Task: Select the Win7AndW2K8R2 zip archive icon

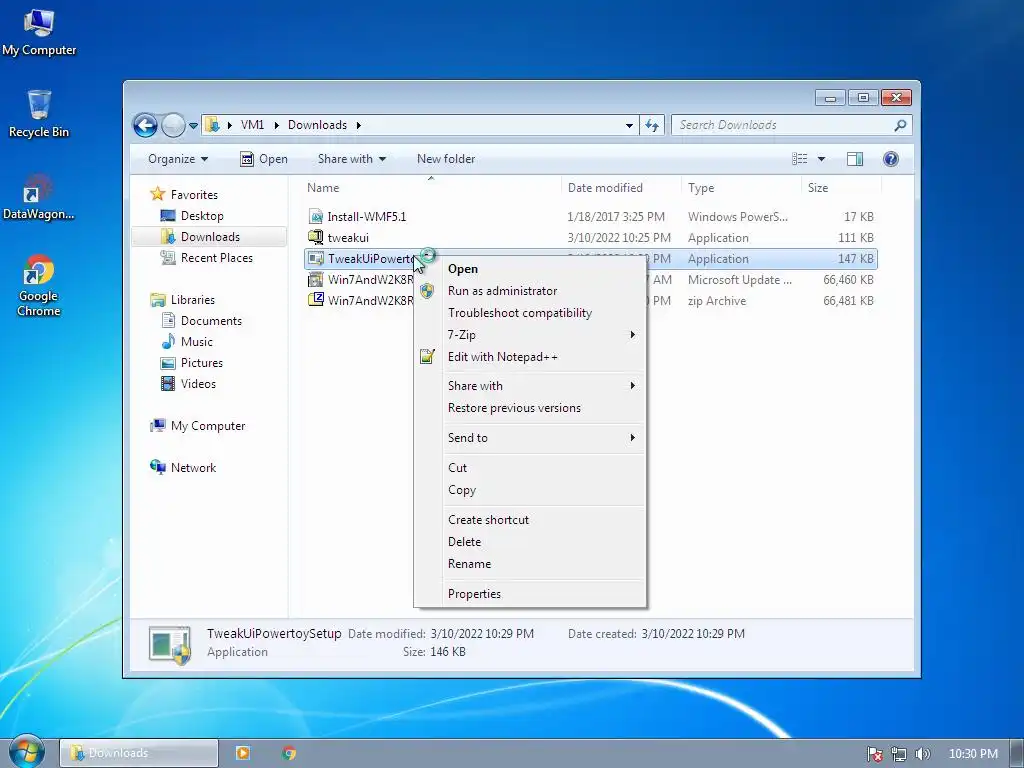Action: (x=315, y=300)
